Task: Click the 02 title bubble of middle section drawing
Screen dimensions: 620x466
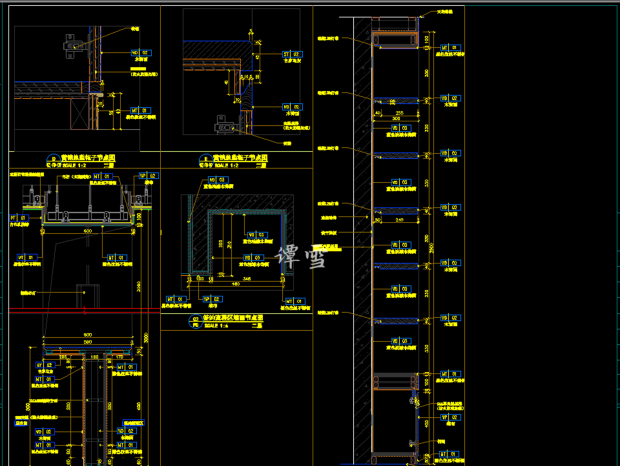Action: (196, 320)
